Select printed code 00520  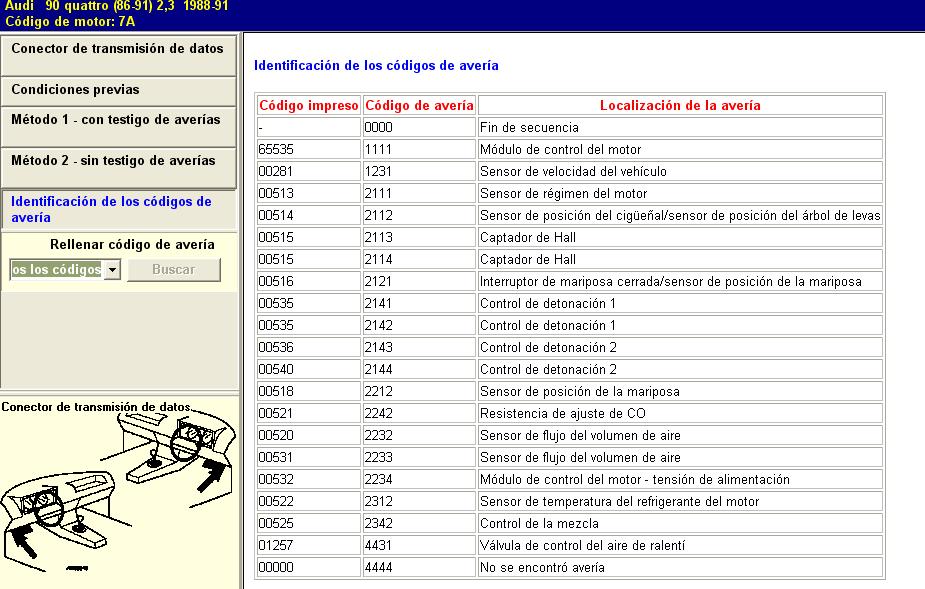(309, 436)
